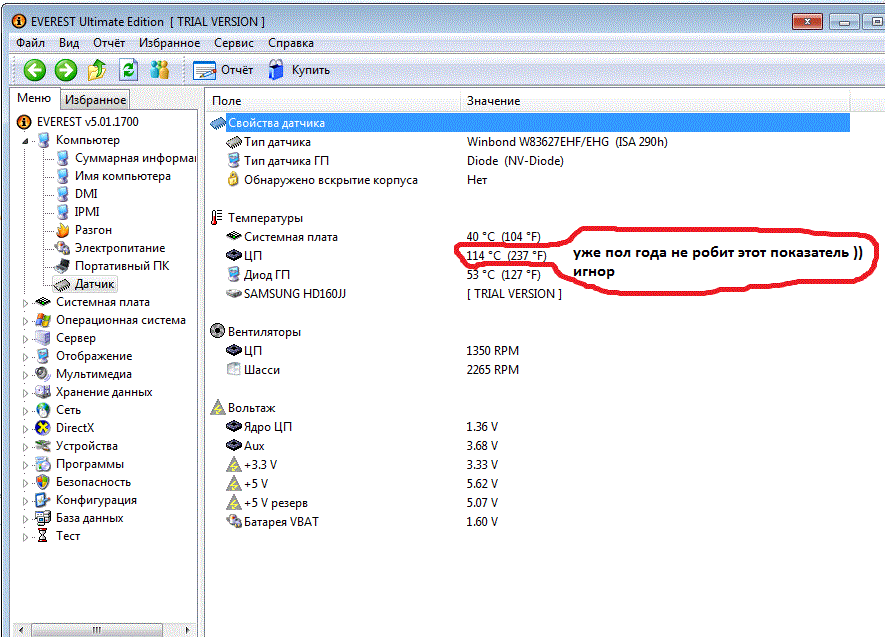This screenshot has height=637, width=885.
Task: Click the sidebar horizontal scrollbar thumb
Action: click(x=97, y=630)
